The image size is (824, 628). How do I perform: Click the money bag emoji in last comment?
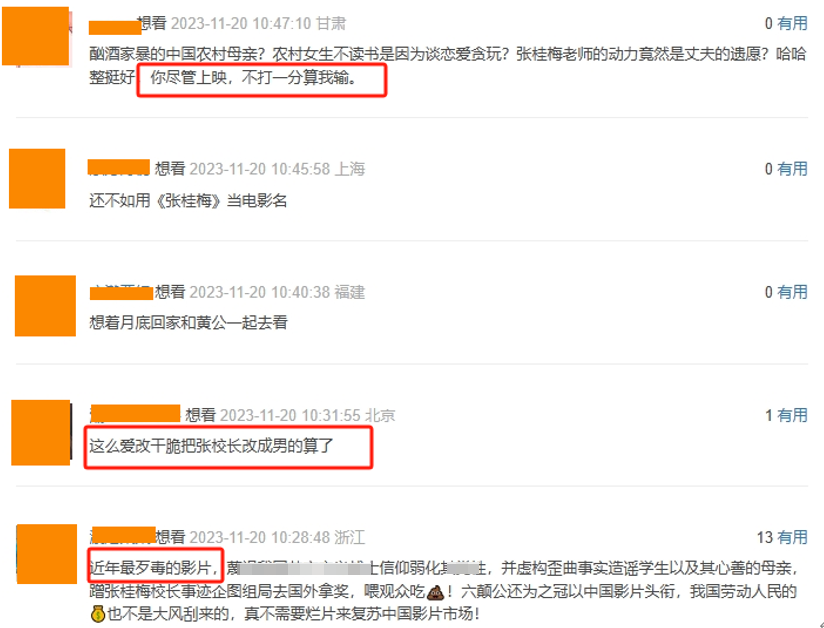98,613
